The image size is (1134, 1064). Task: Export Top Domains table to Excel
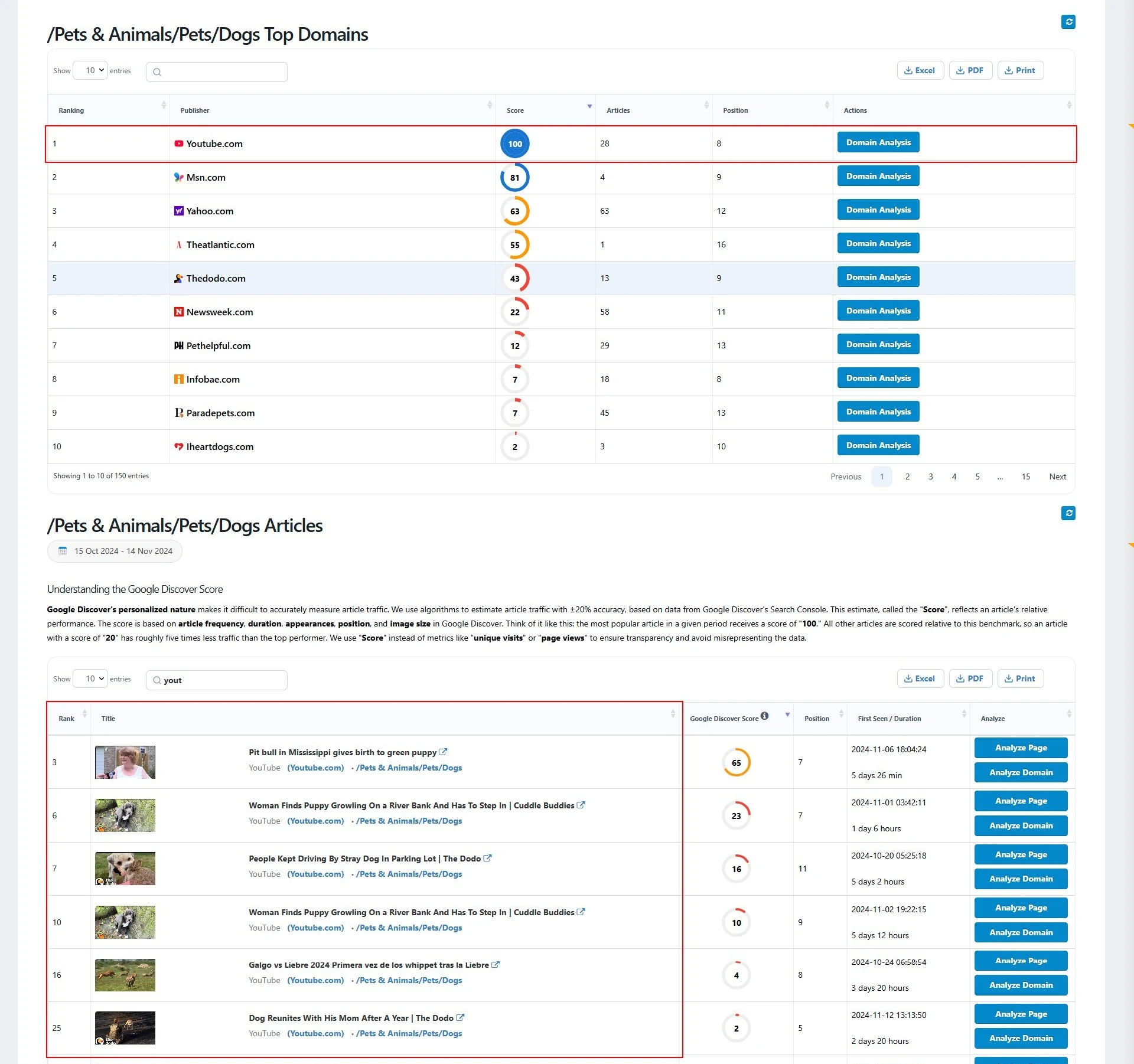tap(920, 70)
